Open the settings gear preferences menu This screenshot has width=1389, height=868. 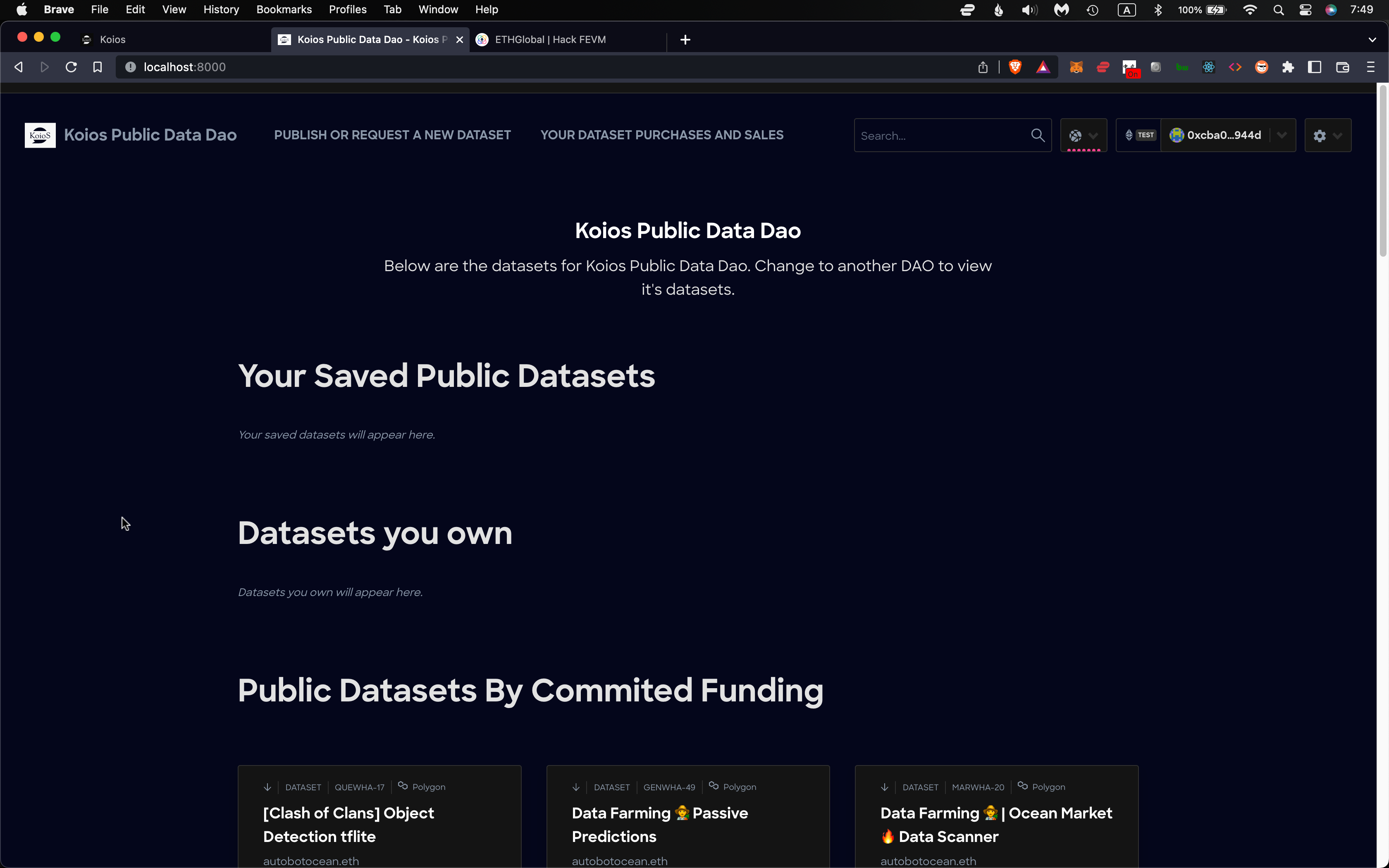click(x=1327, y=136)
